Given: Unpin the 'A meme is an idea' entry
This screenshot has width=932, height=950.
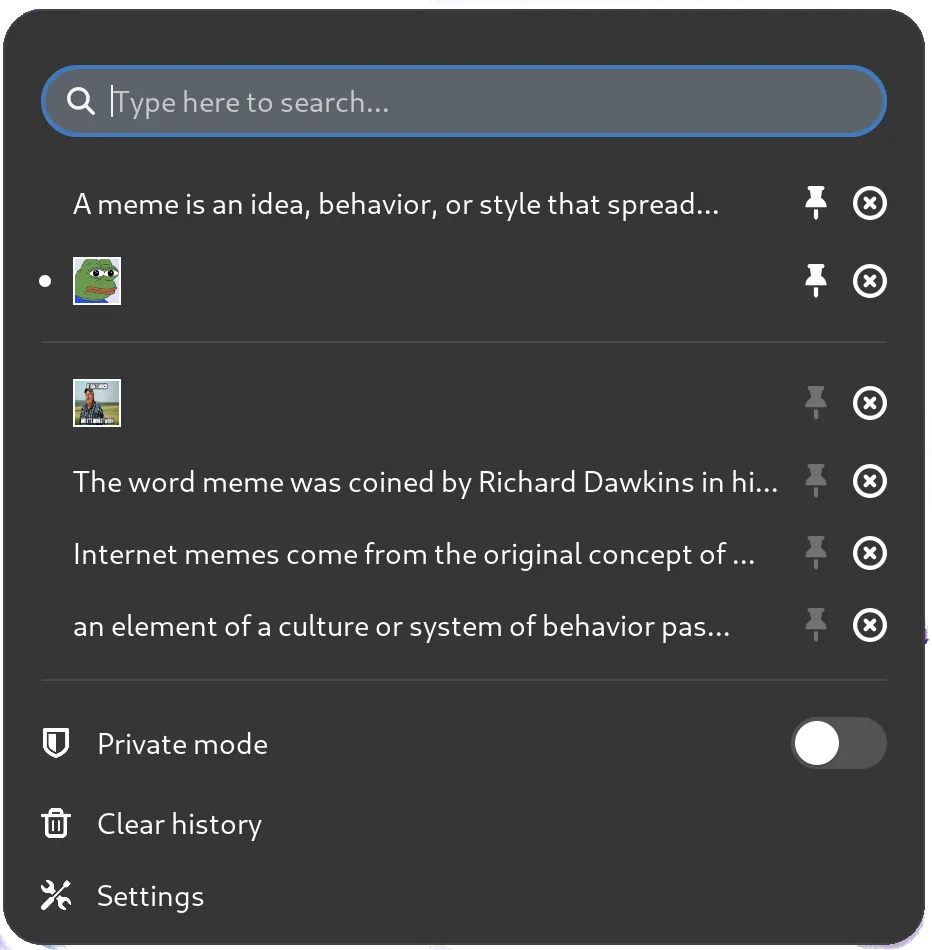Looking at the screenshot, I should [x=816, y=203].
